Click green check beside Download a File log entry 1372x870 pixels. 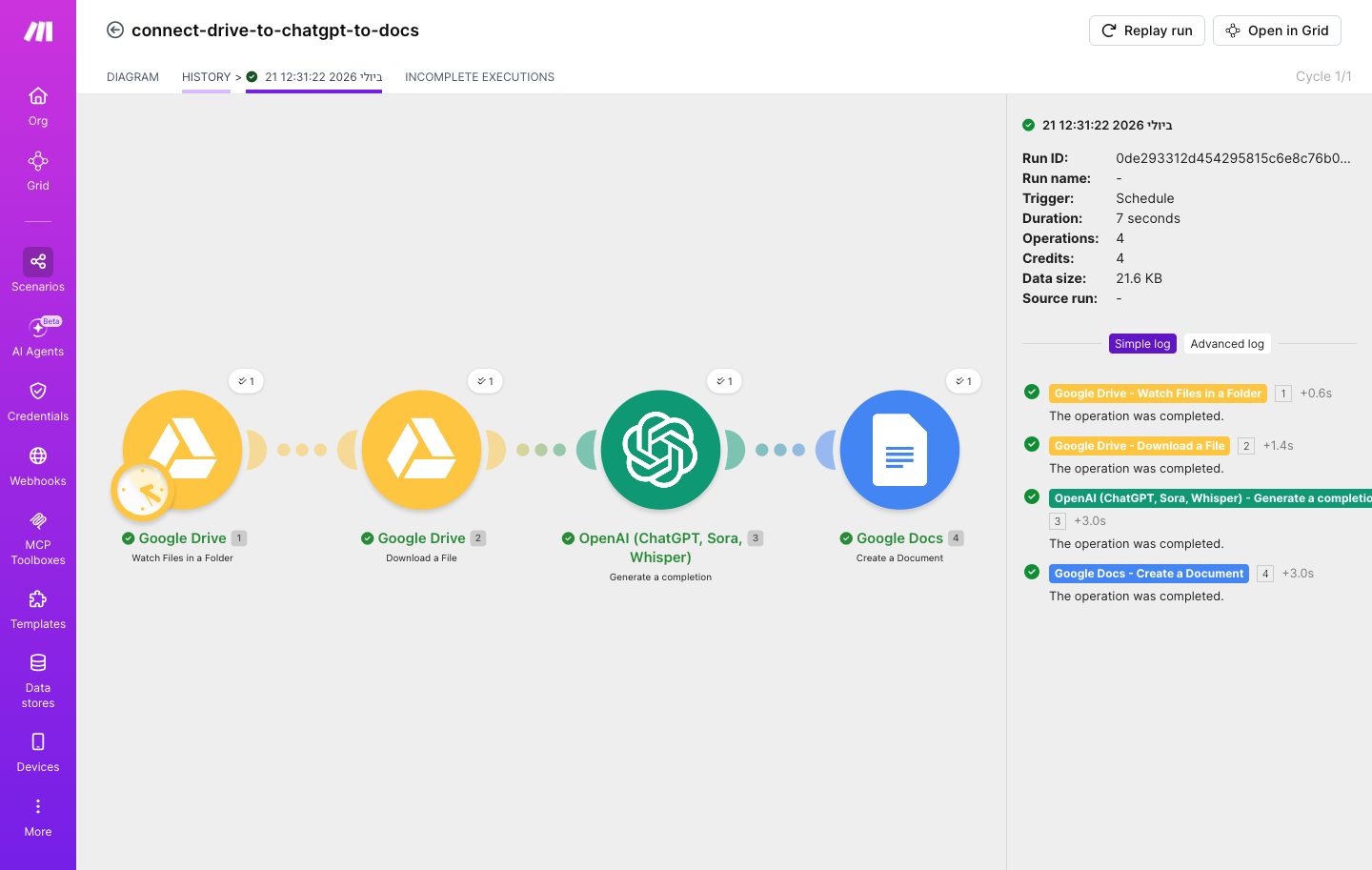point(1032,444)
